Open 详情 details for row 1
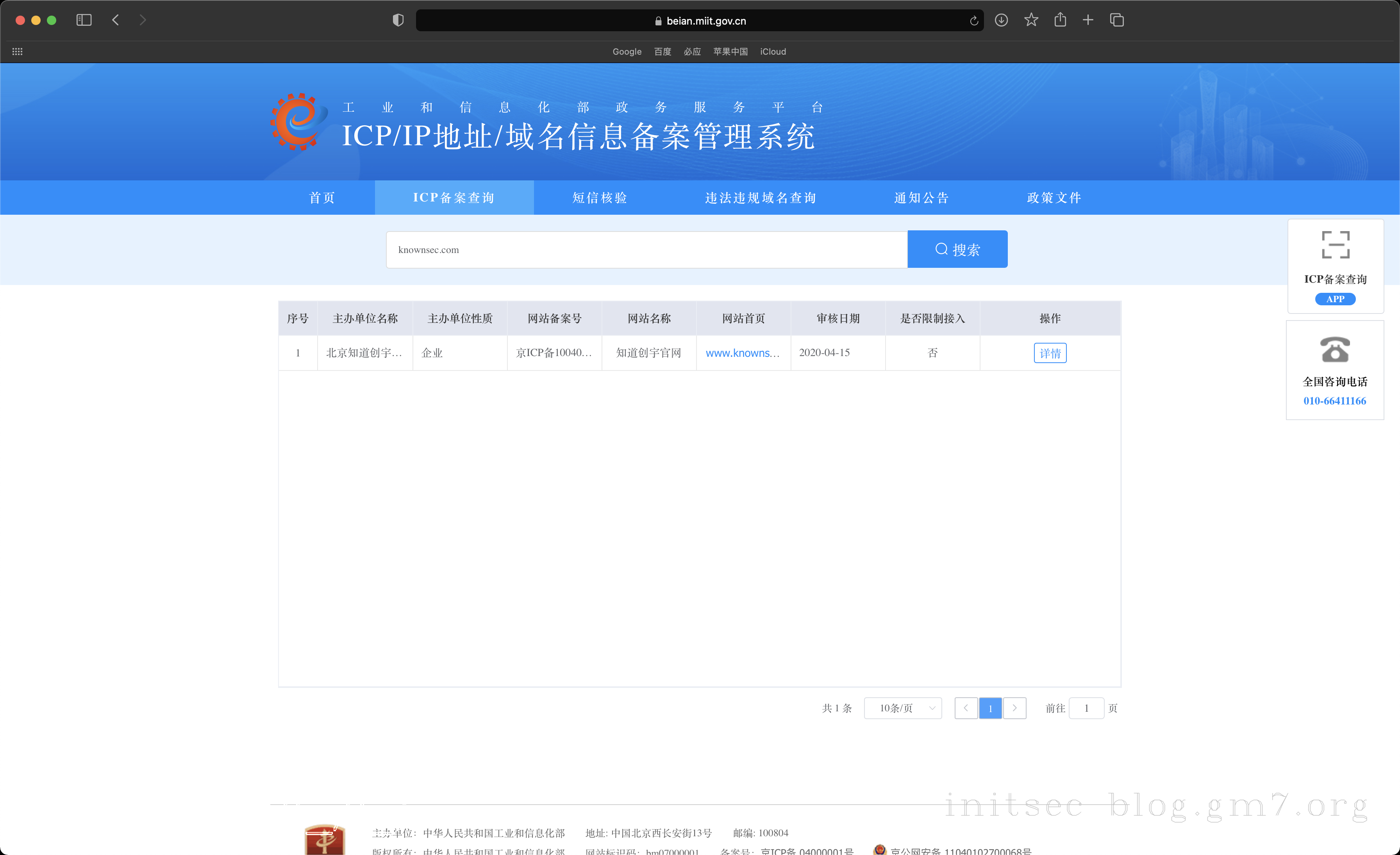The height and width of the screenshot is (855, 1400). tap(1050, 353)
